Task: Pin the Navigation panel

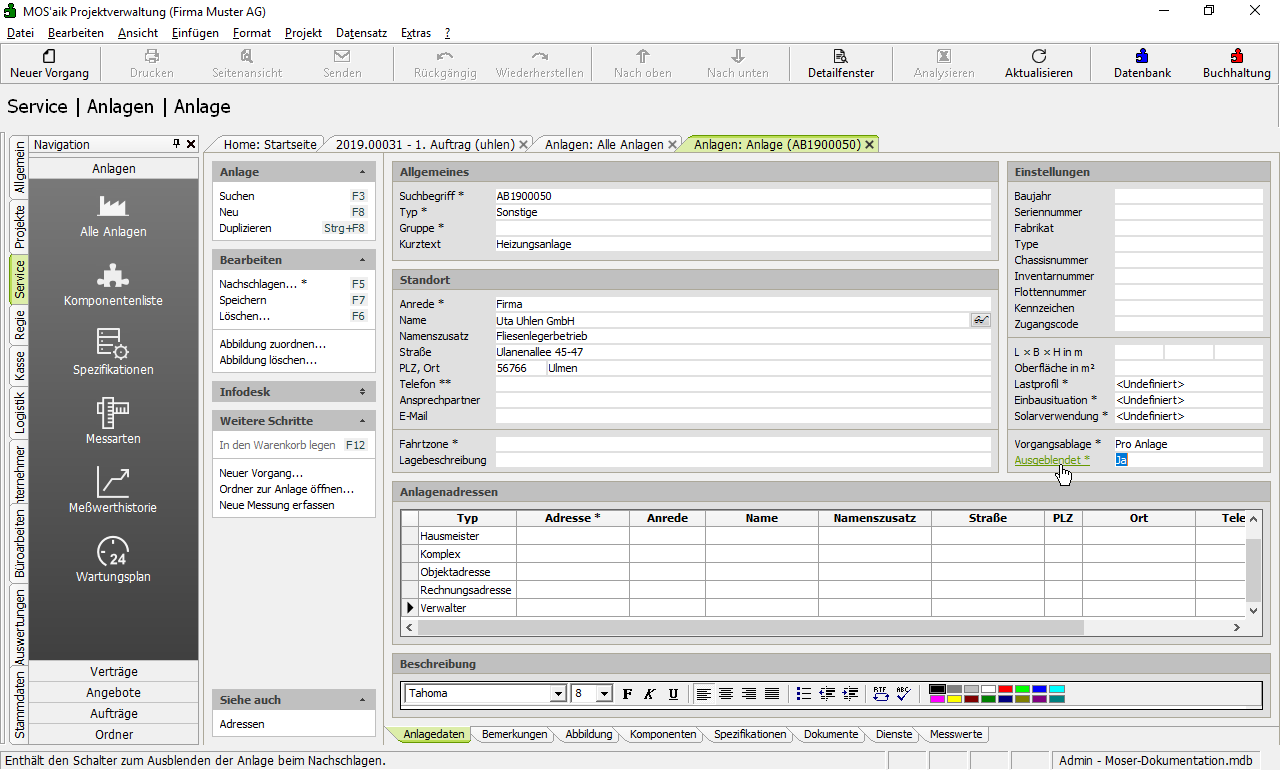Action: (177, 144)
